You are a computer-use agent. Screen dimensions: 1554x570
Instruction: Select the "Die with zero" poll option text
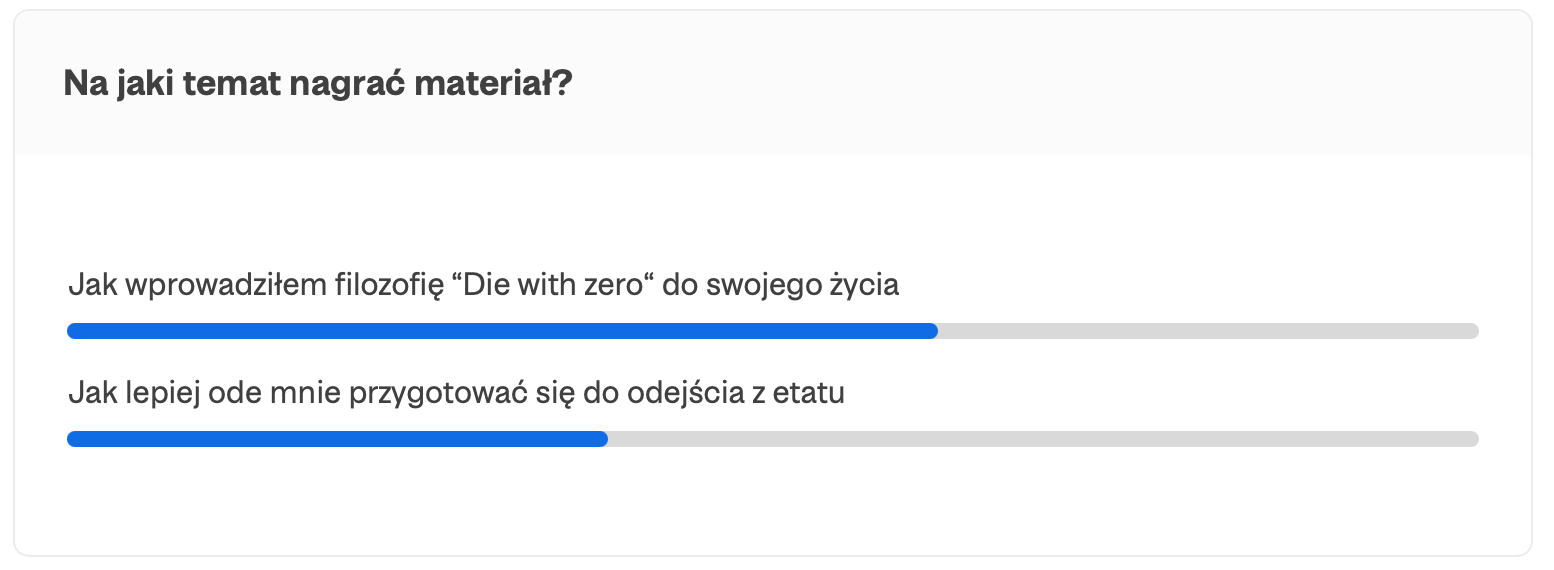[x=484, y=285]
